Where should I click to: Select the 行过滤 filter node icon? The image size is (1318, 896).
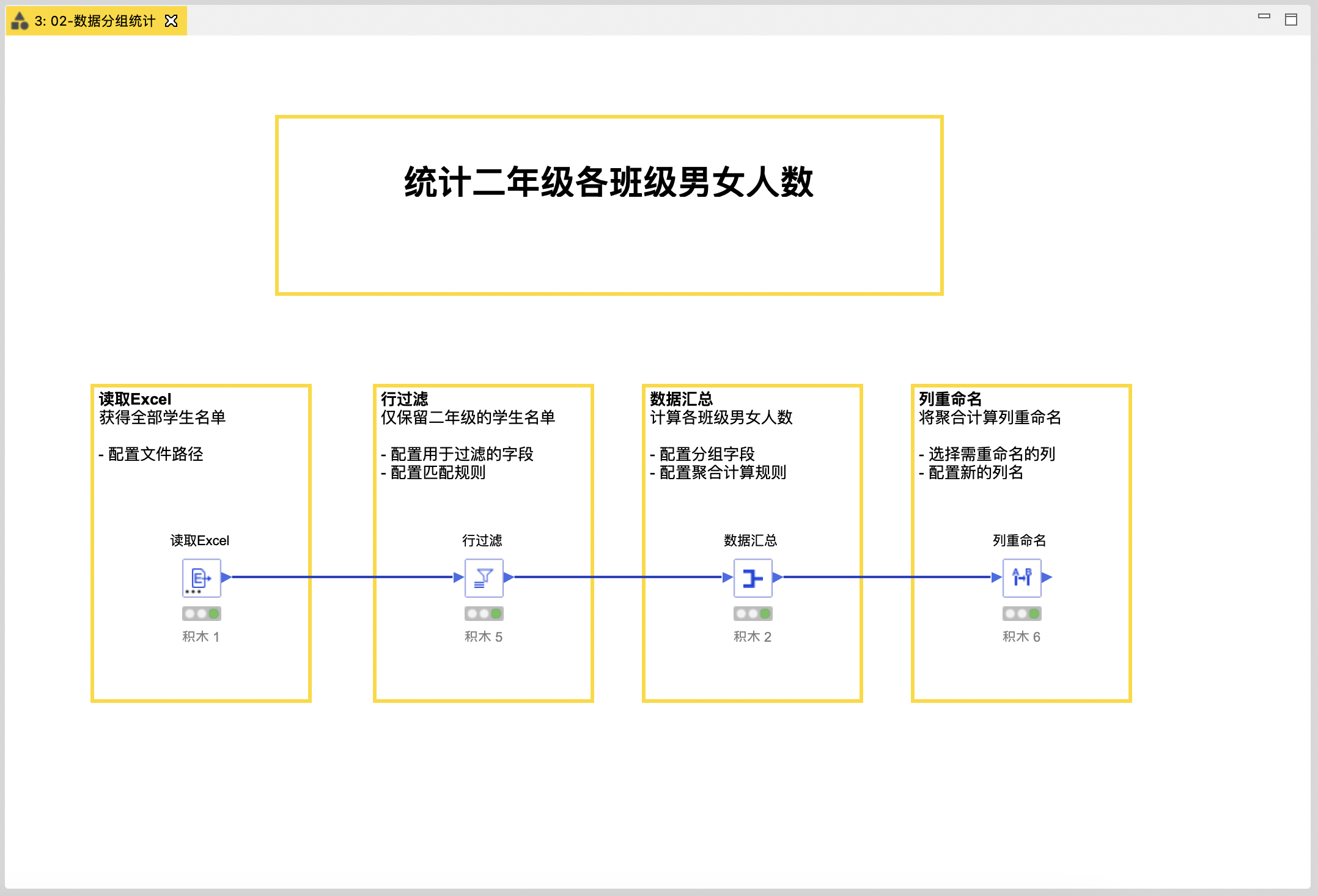click(x=483, y=576)
